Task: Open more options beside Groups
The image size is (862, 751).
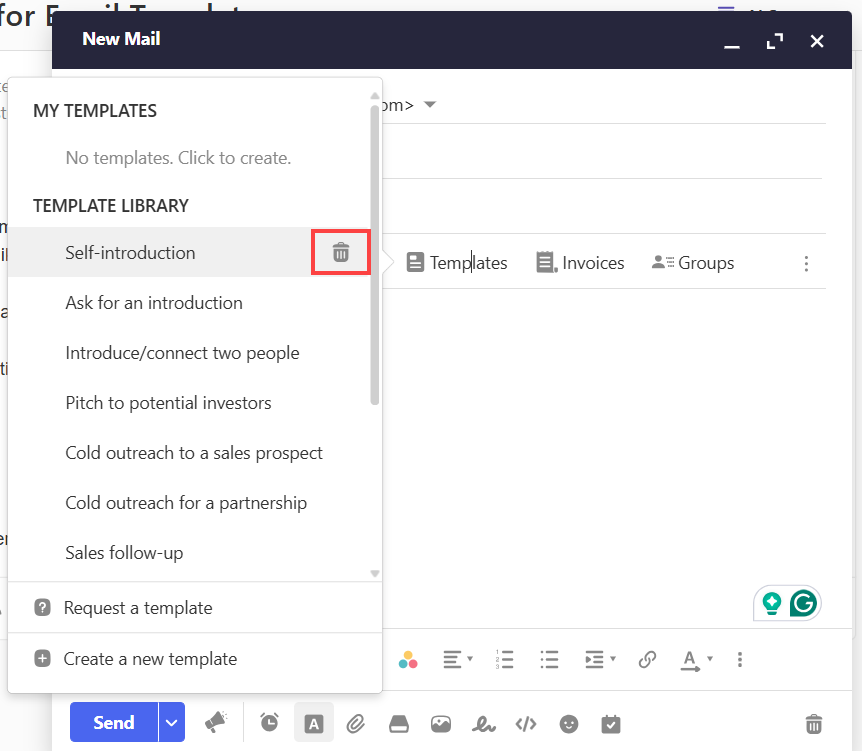Action: pyautogui.click(x=806, y=264)
